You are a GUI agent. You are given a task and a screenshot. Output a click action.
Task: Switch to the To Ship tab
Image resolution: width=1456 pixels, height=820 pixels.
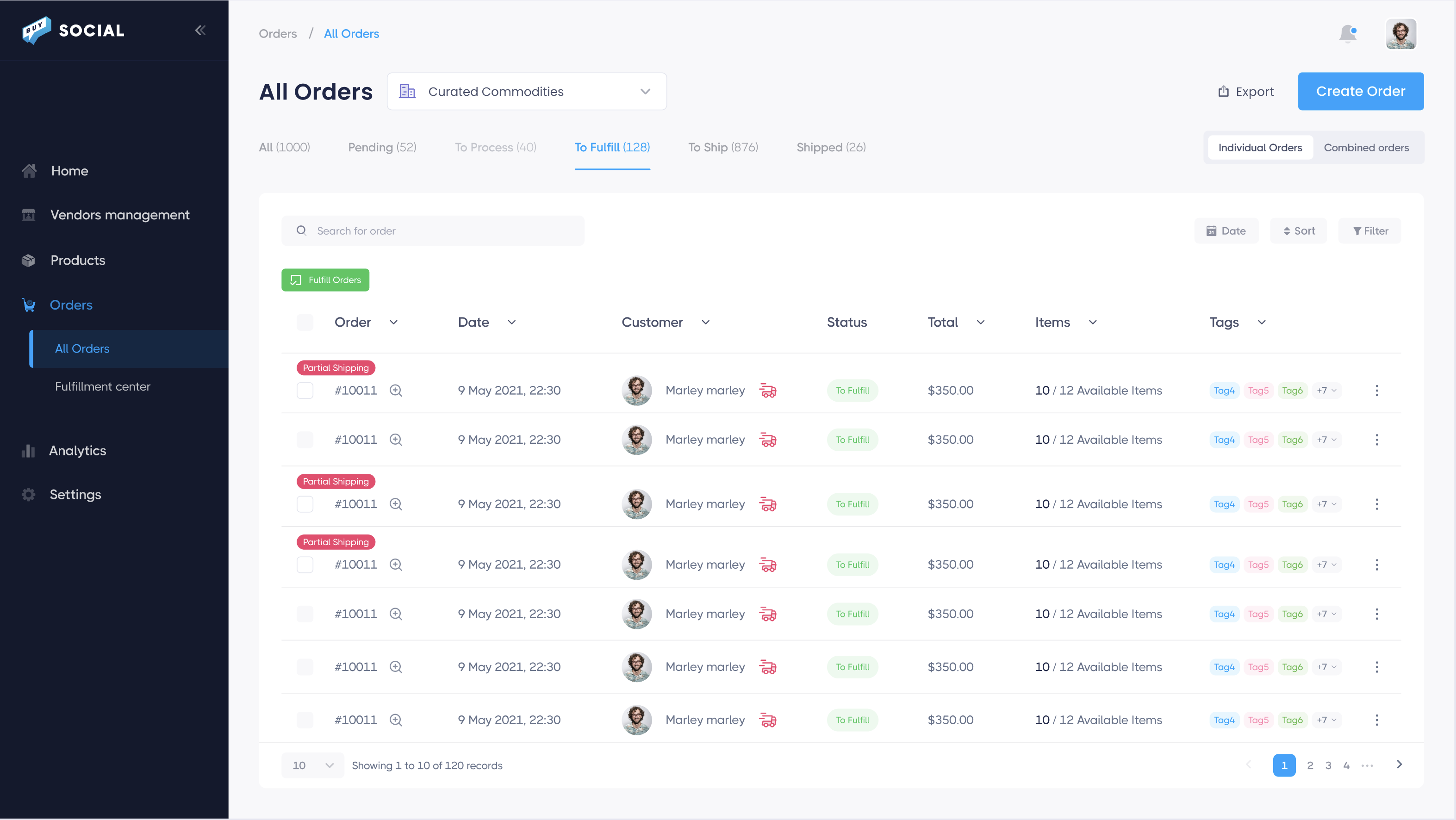[x=723, y=147]
